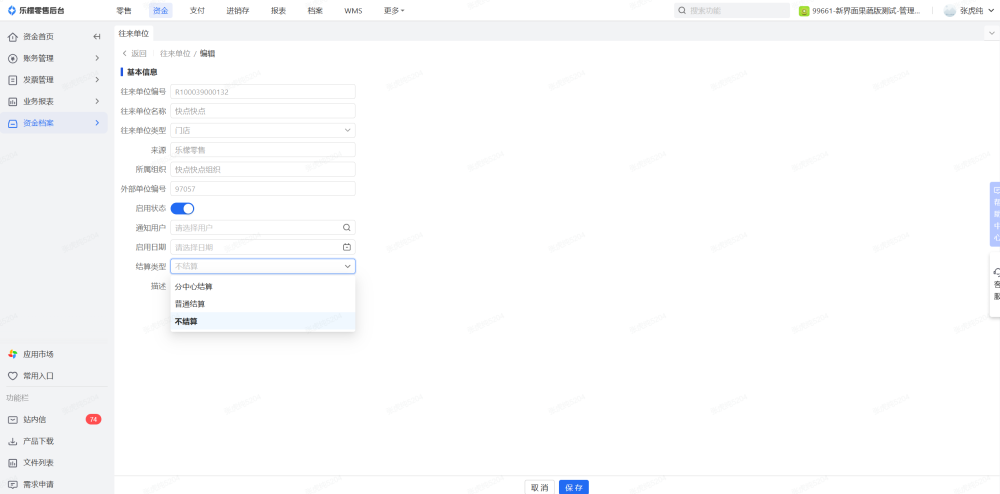This screenshot has width=1000, height=494.
Task: Choose 普通结算 option in settlement list
Action: 190,304
